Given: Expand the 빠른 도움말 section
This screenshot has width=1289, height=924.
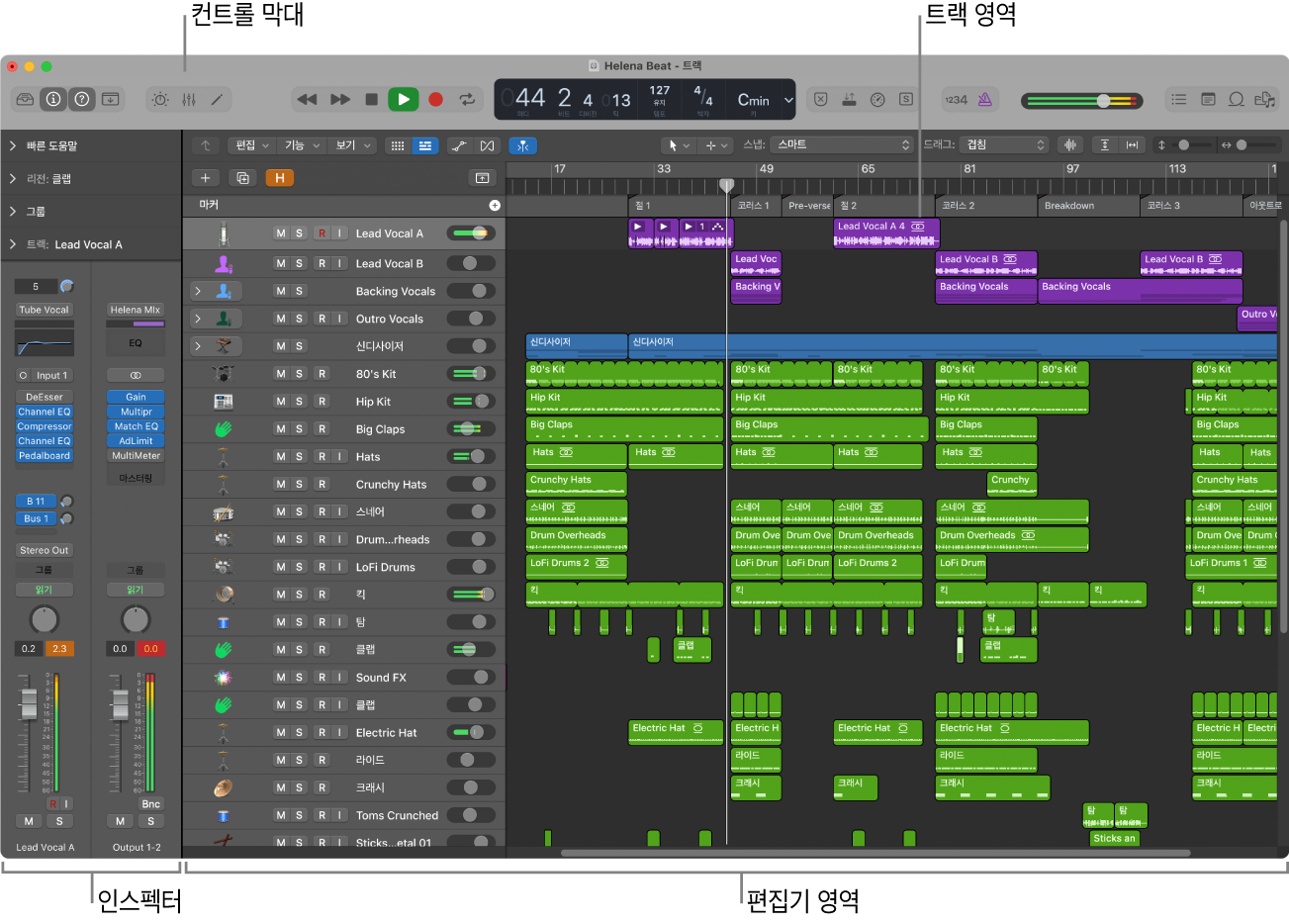Looking at the screenshot, I should click(13, 146).
